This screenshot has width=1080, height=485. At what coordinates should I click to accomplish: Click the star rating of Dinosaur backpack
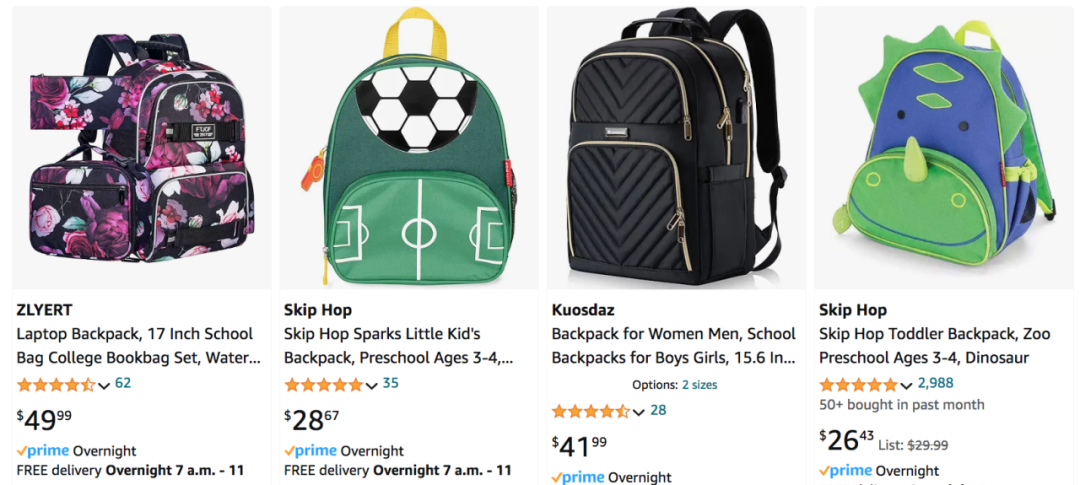858,384
